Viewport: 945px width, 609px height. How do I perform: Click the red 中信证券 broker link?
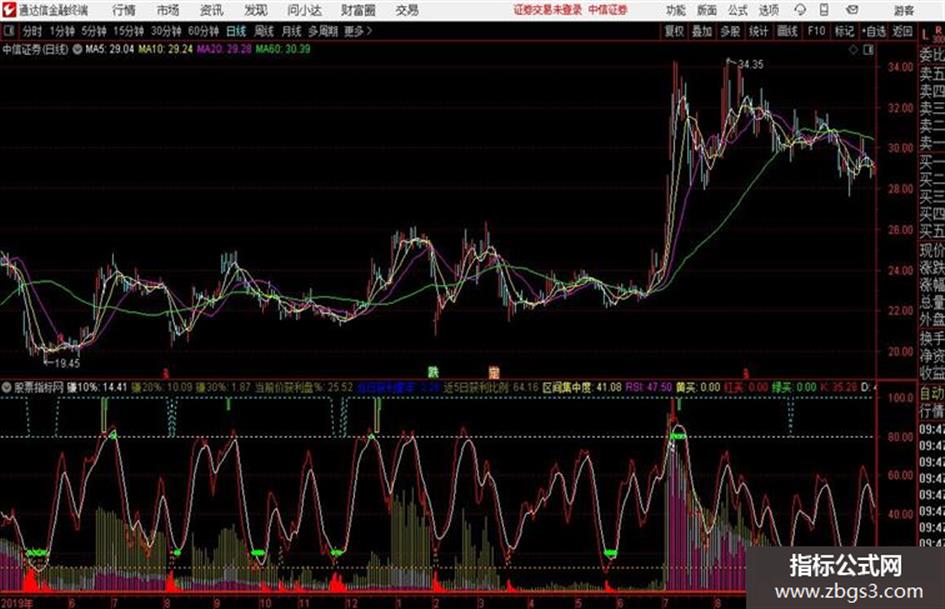(x=608, y=10)
